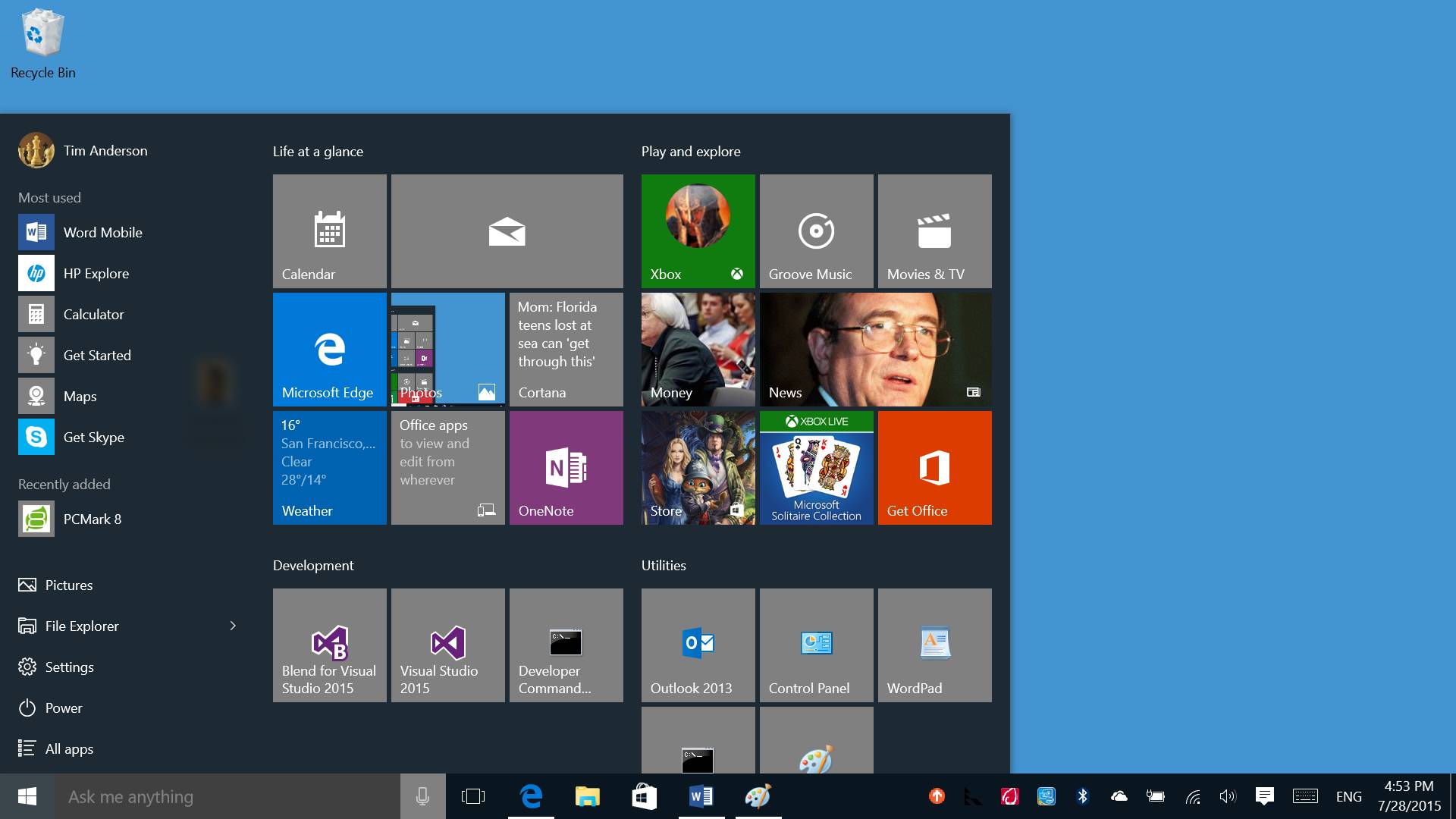Check the battery status tray icon
This screenshot has height=819, width=1456.
point(1155,796)
